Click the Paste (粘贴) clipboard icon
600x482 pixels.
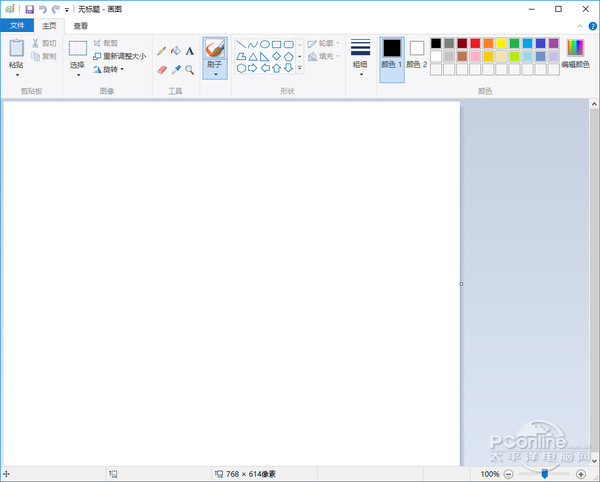tap(16, 48)
